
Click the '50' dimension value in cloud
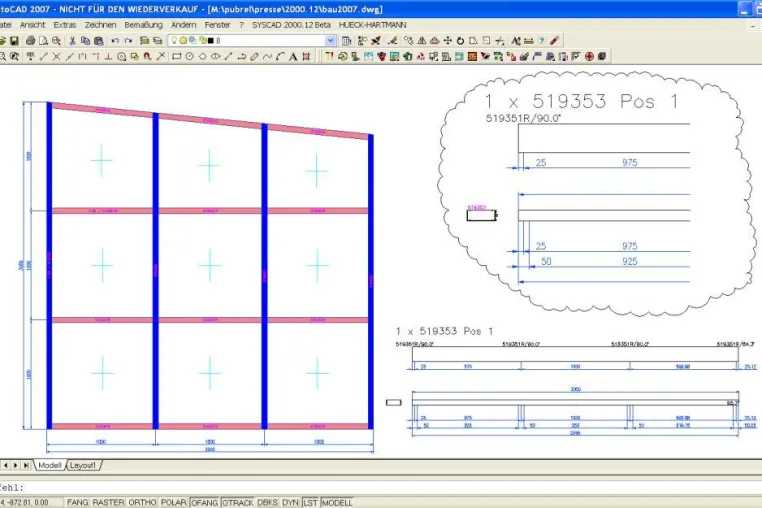(546, 262)
